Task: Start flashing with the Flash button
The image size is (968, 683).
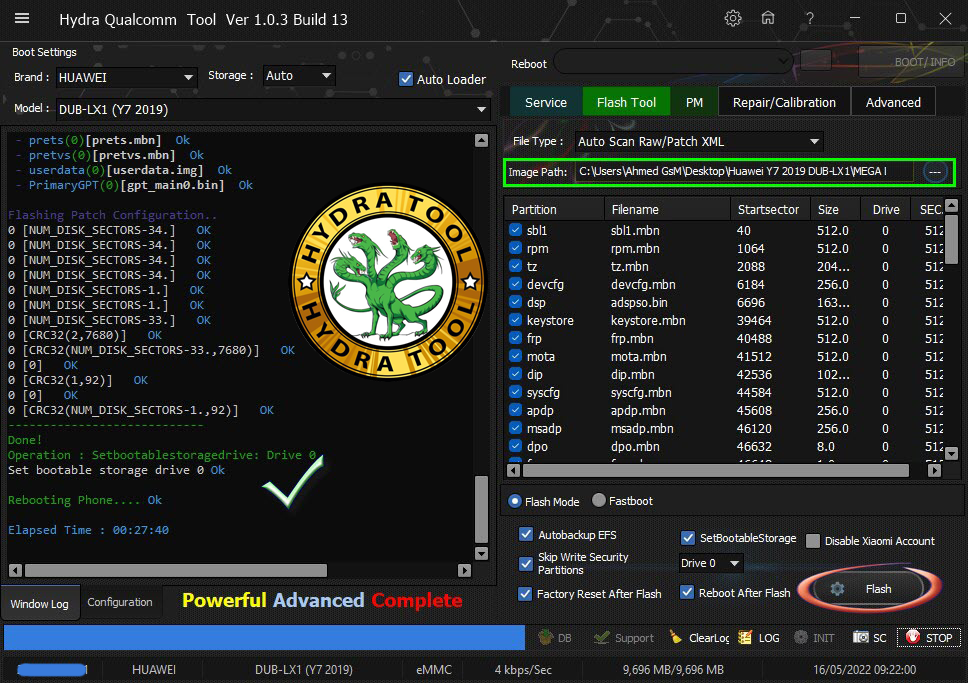Action: coord(869,589)
